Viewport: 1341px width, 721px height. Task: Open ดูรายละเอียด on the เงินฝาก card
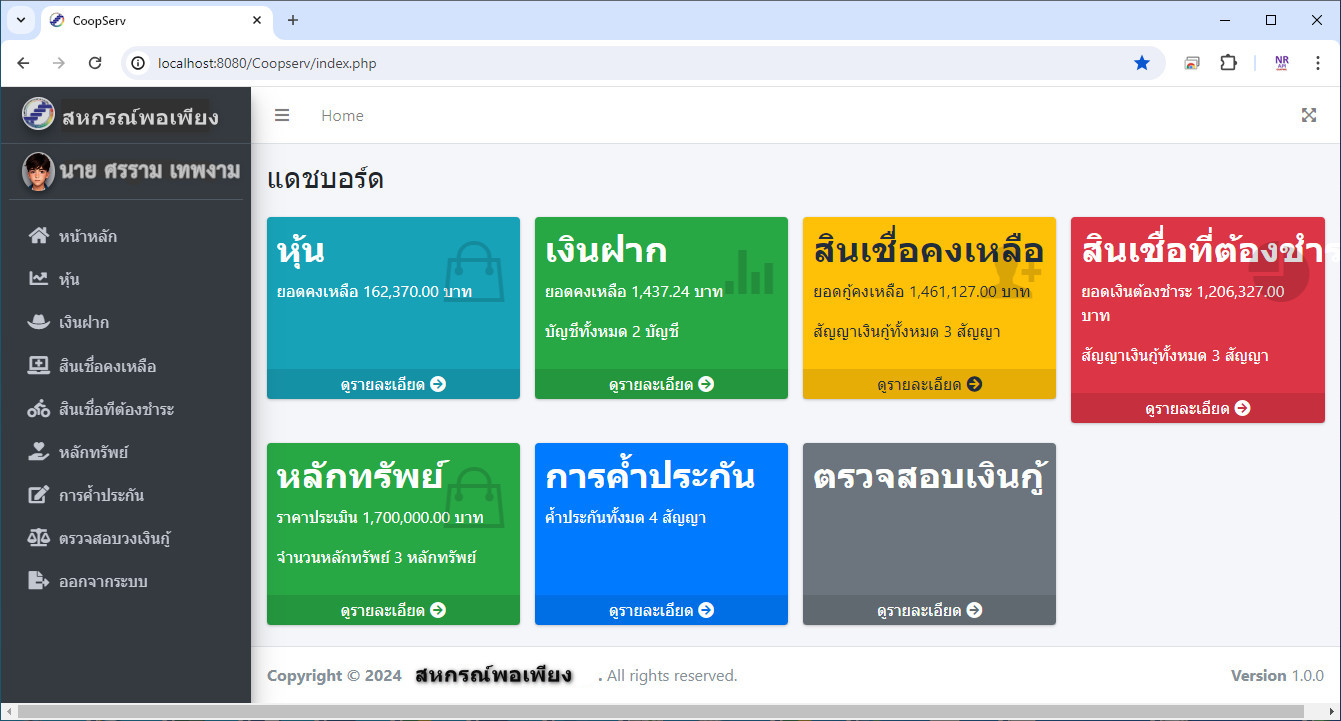tap(661, 384)
